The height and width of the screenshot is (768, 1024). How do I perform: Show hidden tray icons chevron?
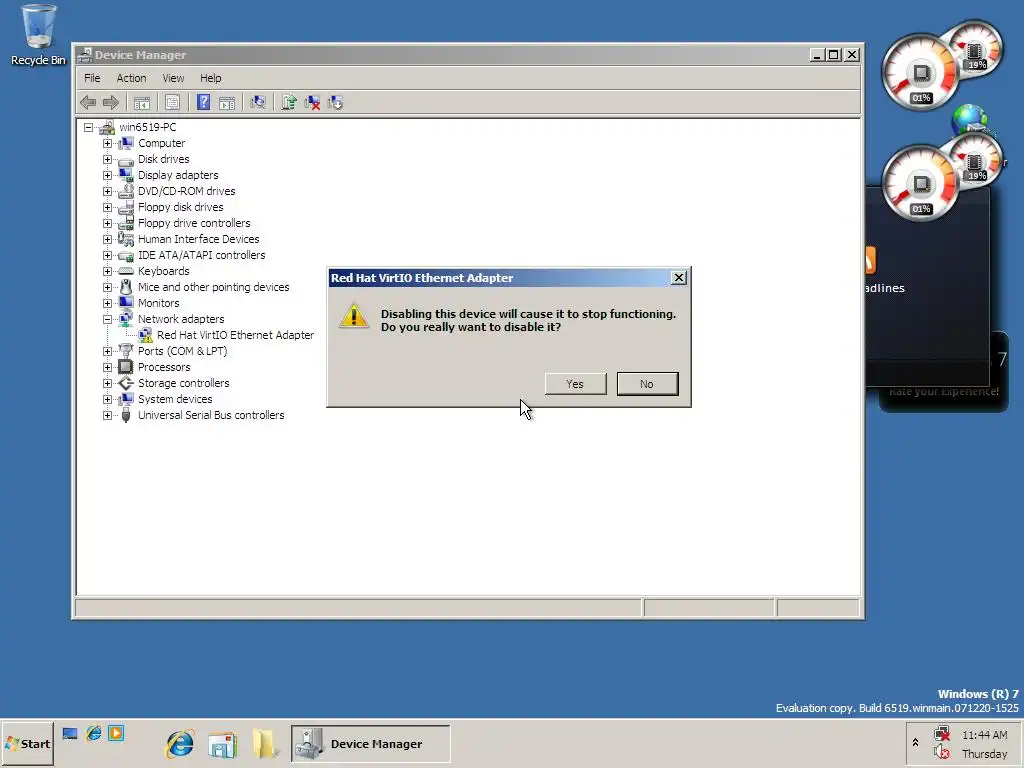coord(915,743)
